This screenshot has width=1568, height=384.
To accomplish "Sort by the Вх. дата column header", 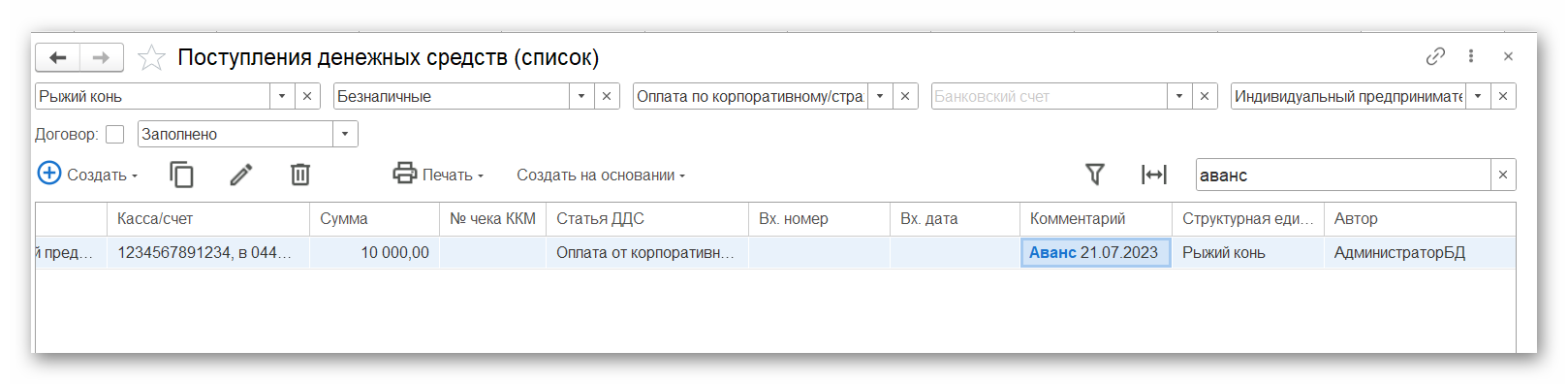I will click(x=955, y=219).
